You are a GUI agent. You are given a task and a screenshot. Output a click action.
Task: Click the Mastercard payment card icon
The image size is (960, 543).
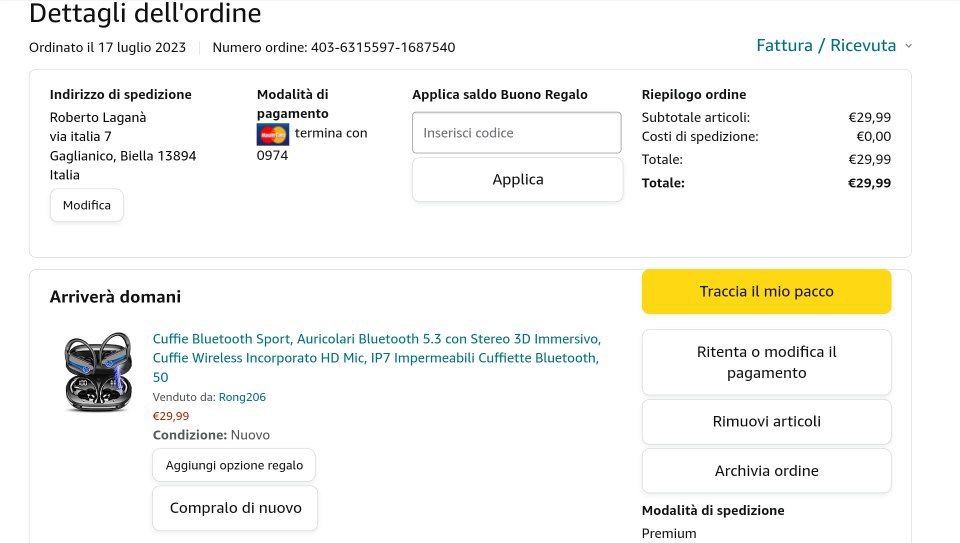[x=272, y=134]
